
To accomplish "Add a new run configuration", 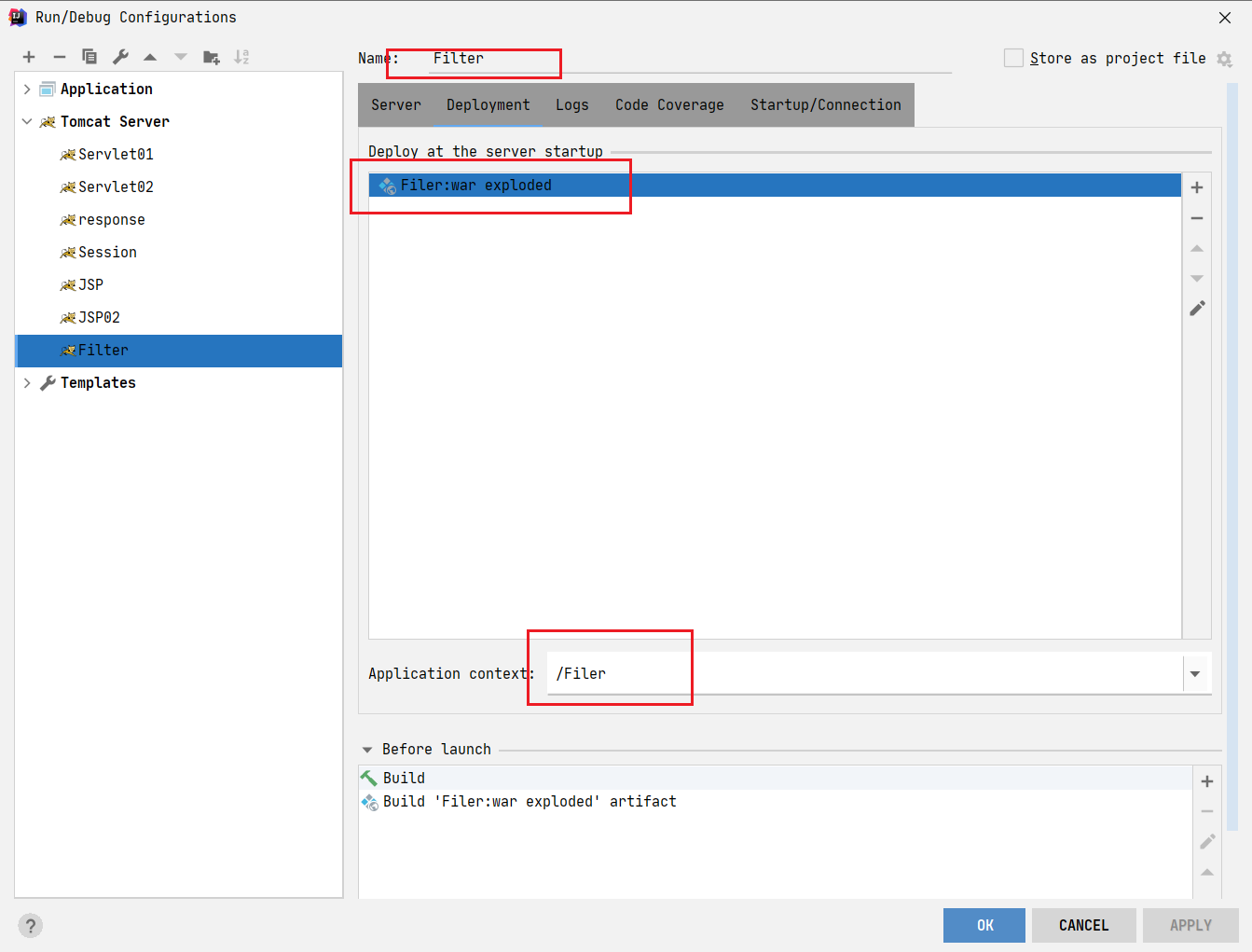I will (29, 57).
